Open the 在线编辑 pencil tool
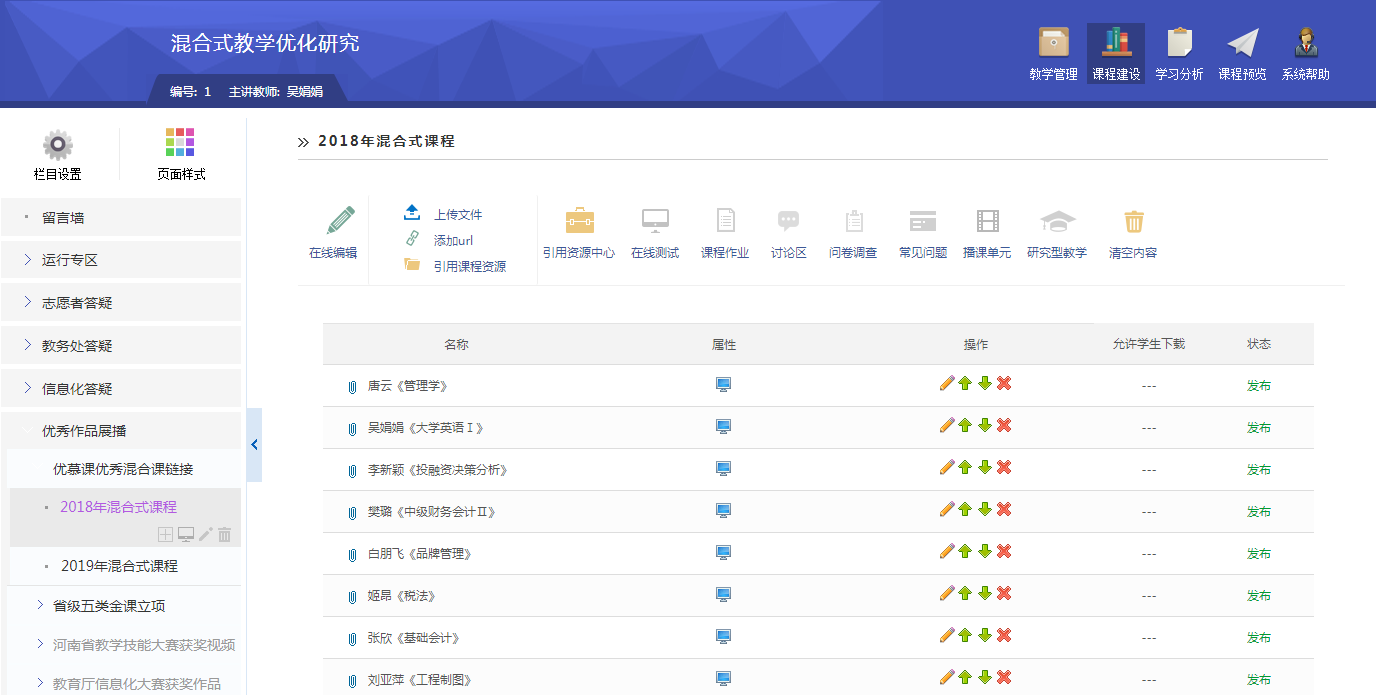 [x=340, y=222]
